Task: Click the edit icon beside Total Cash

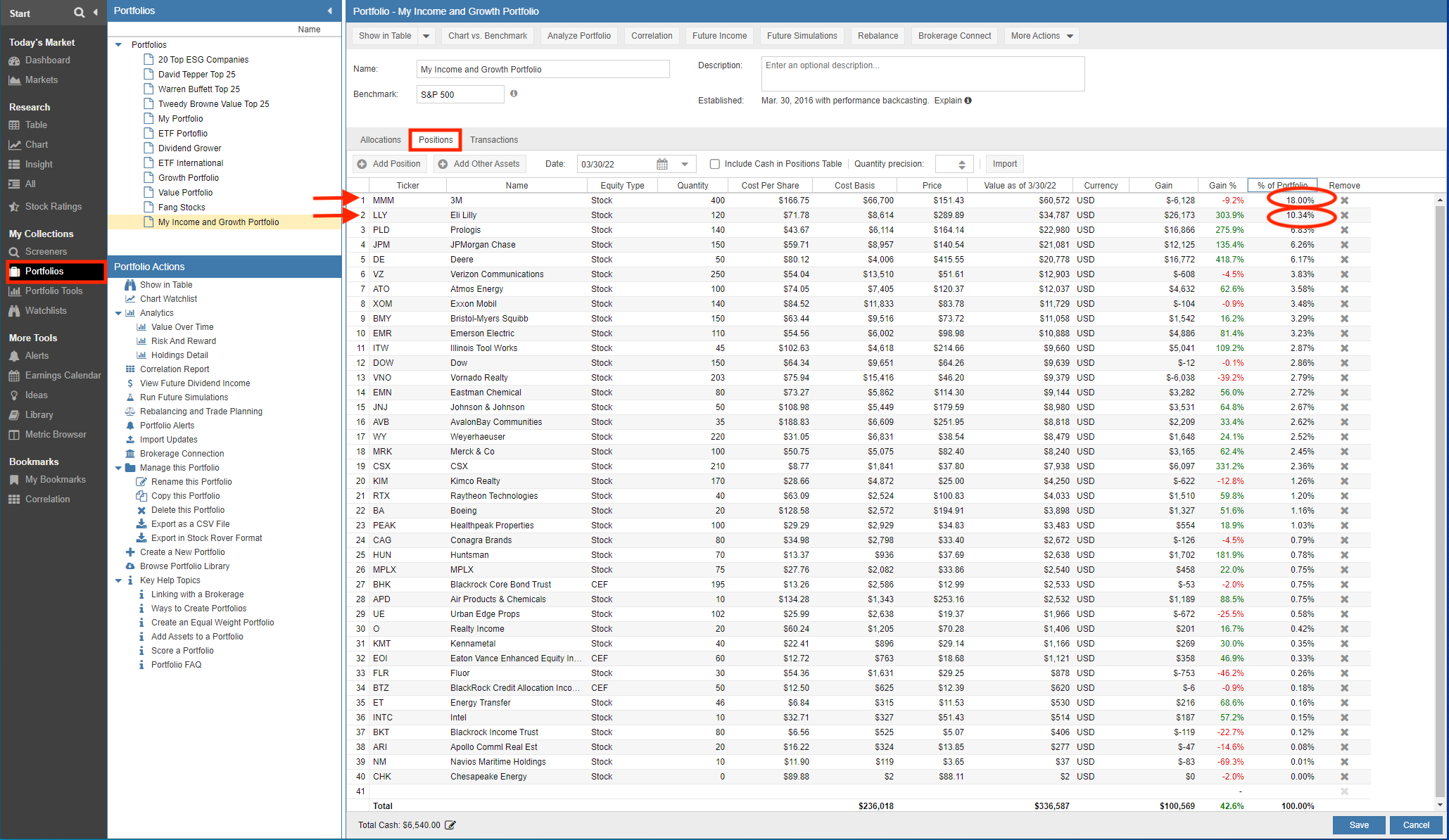Action: pyautogui.click(x=450, y=825)
